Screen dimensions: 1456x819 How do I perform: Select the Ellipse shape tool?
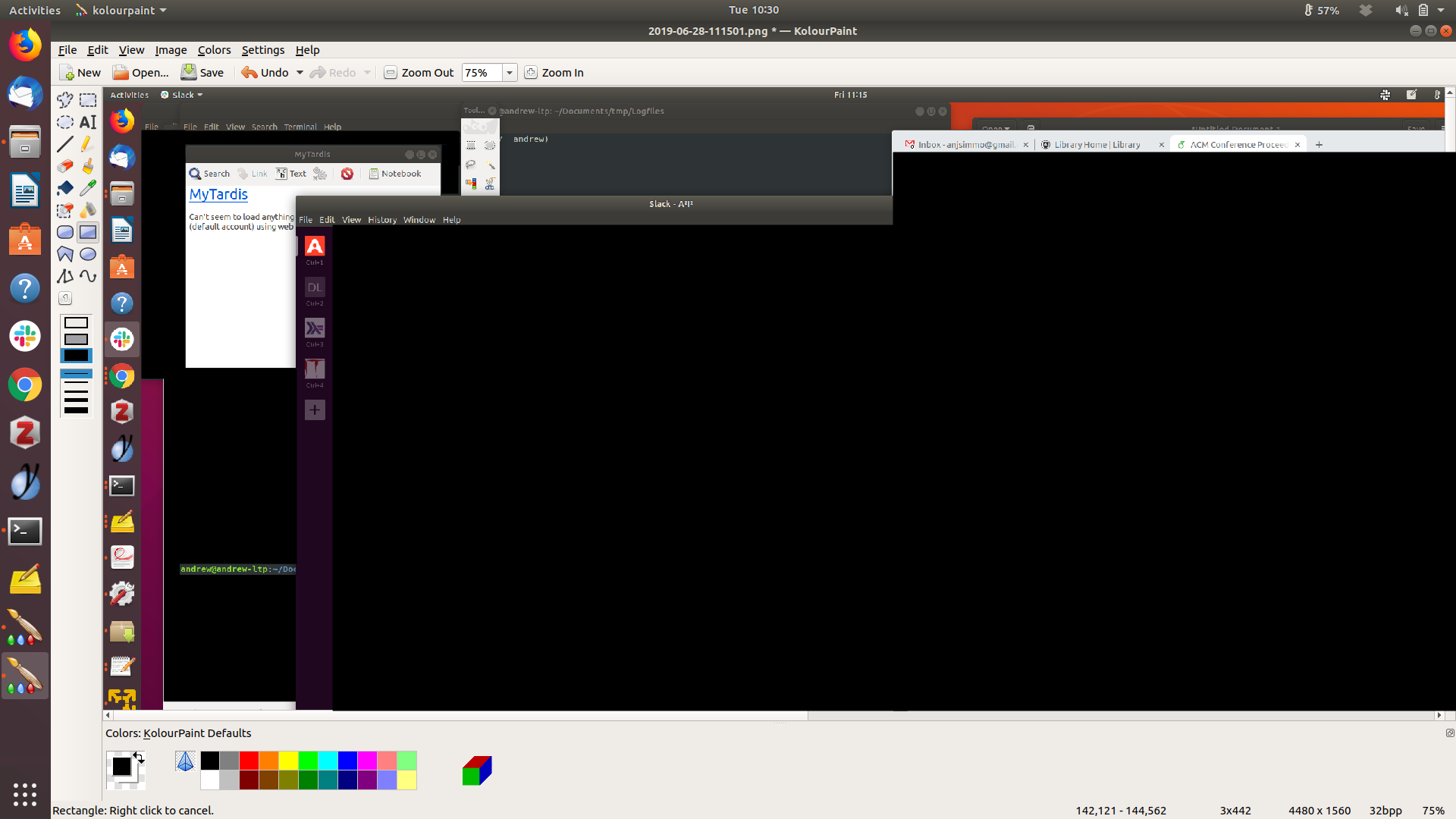tap(88, 255)
